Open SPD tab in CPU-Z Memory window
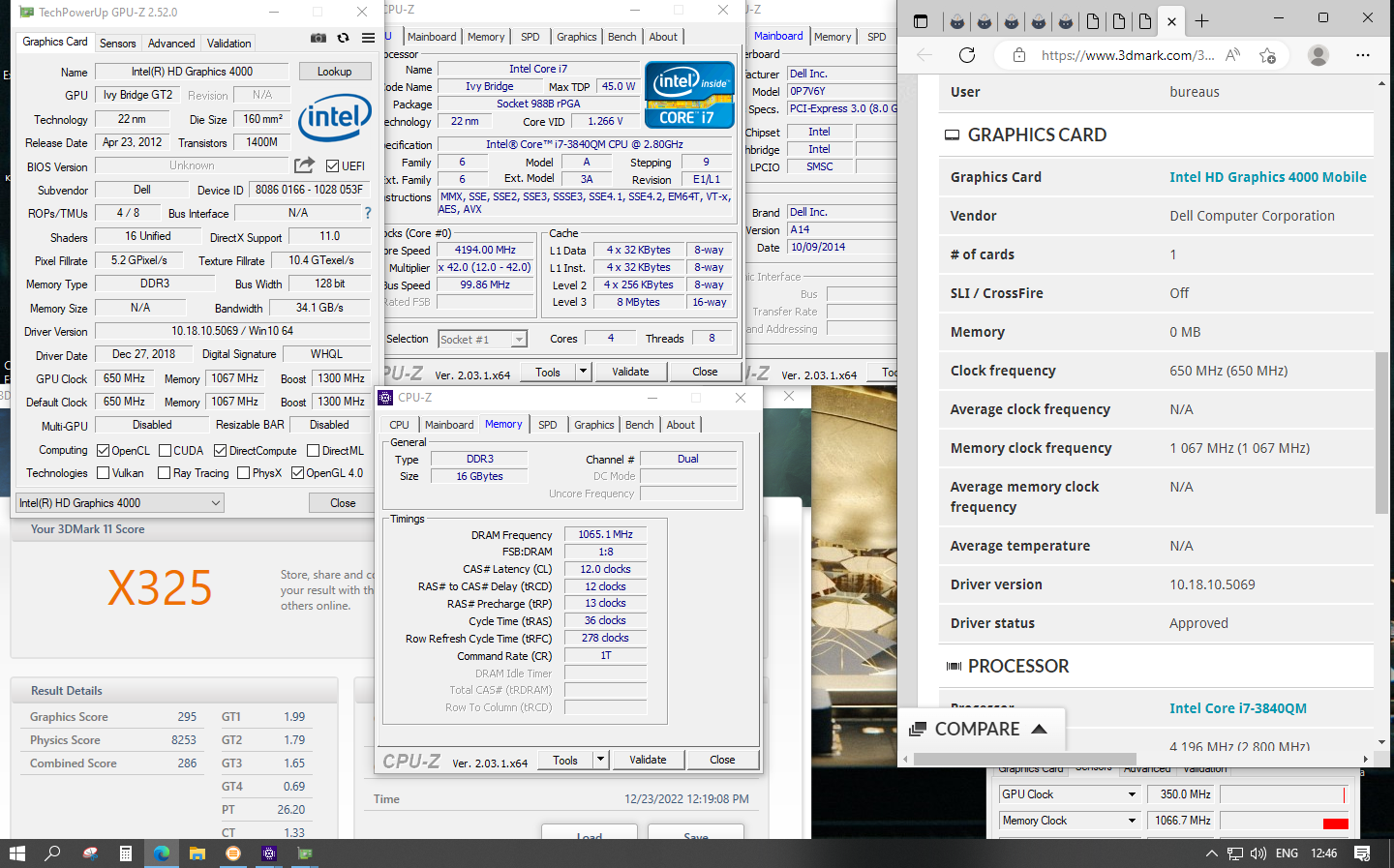 point(548,425)
